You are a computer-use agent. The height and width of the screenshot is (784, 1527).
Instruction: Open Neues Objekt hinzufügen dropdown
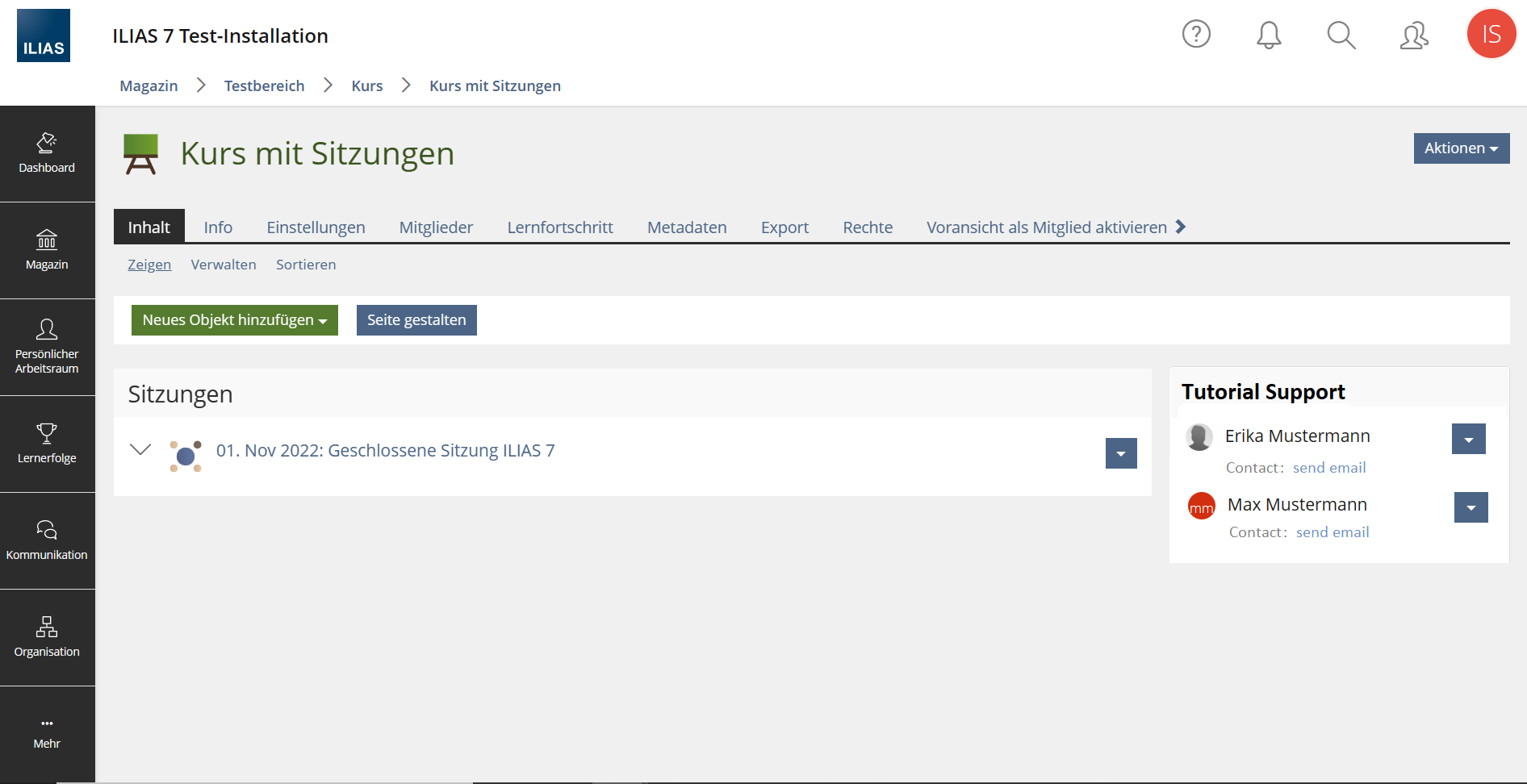pos(235,320)
